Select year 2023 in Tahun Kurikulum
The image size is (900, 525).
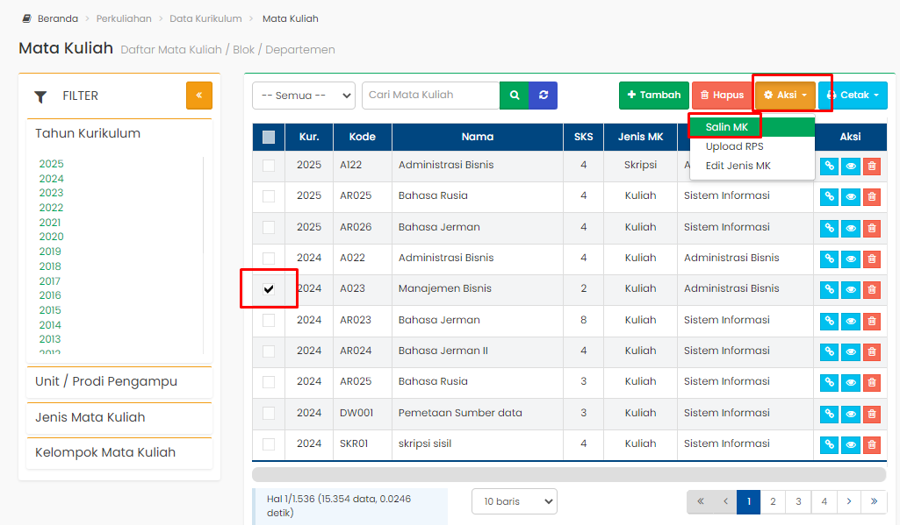[51, 193]
